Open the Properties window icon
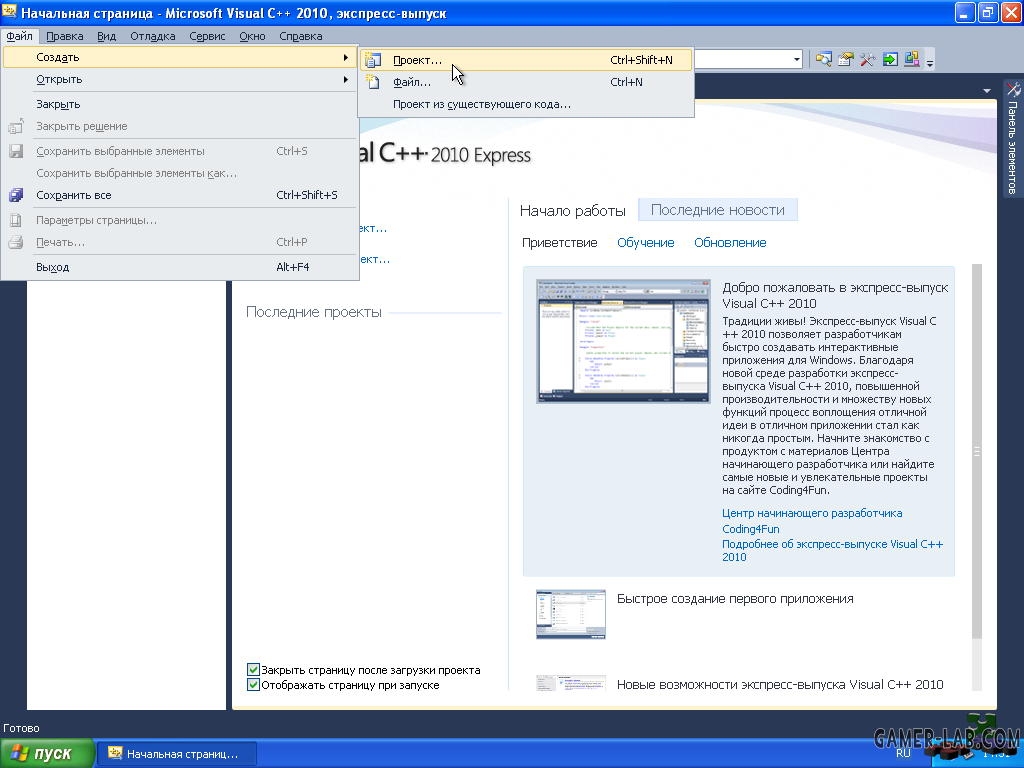The width and height of the screenshot is (1024, 768). (x=846, y=59)
